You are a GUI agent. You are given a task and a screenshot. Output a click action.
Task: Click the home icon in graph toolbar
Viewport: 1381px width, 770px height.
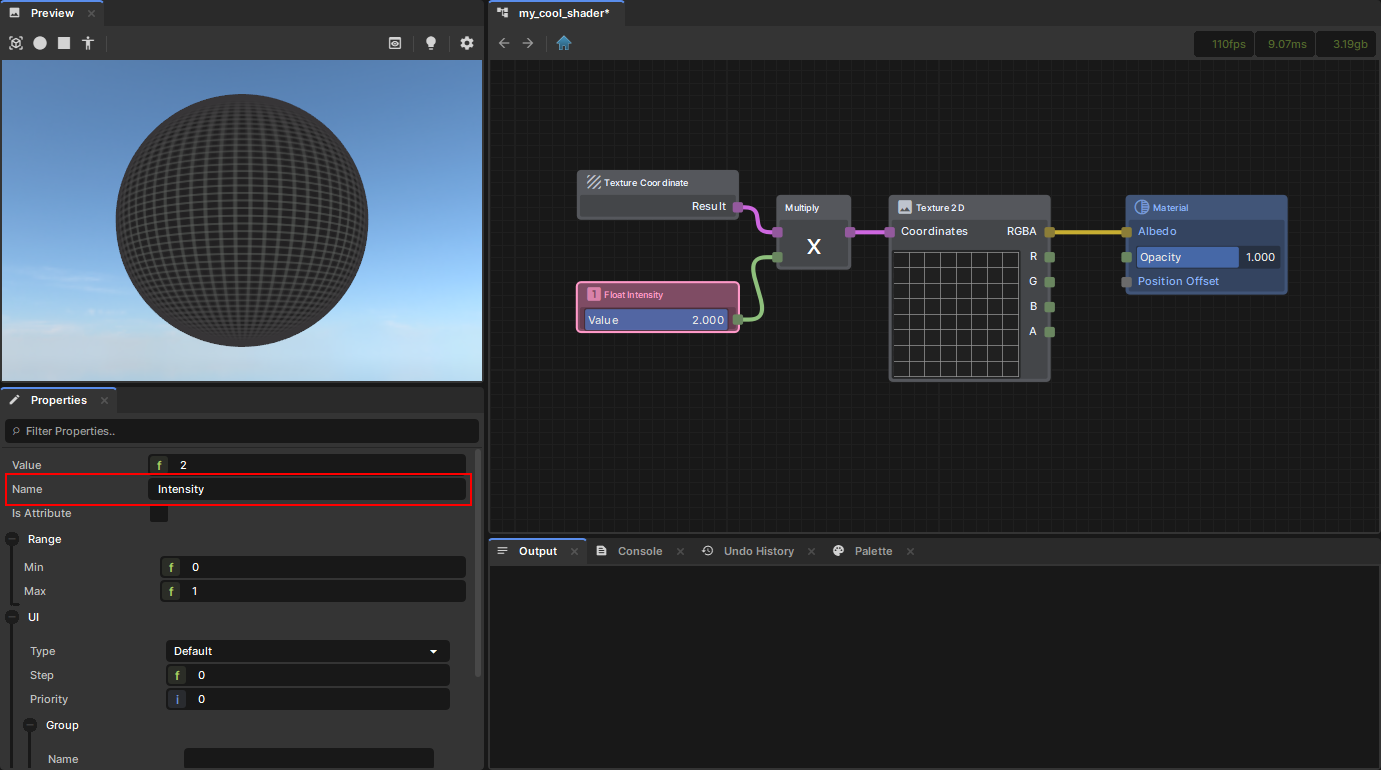point(564,43)
